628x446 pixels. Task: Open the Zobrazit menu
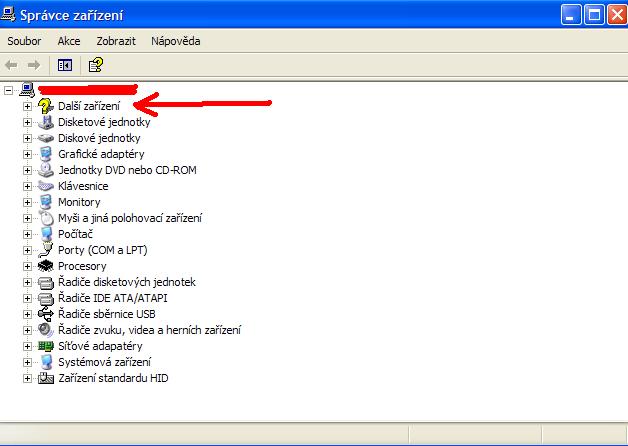click(x=116, y=41)
